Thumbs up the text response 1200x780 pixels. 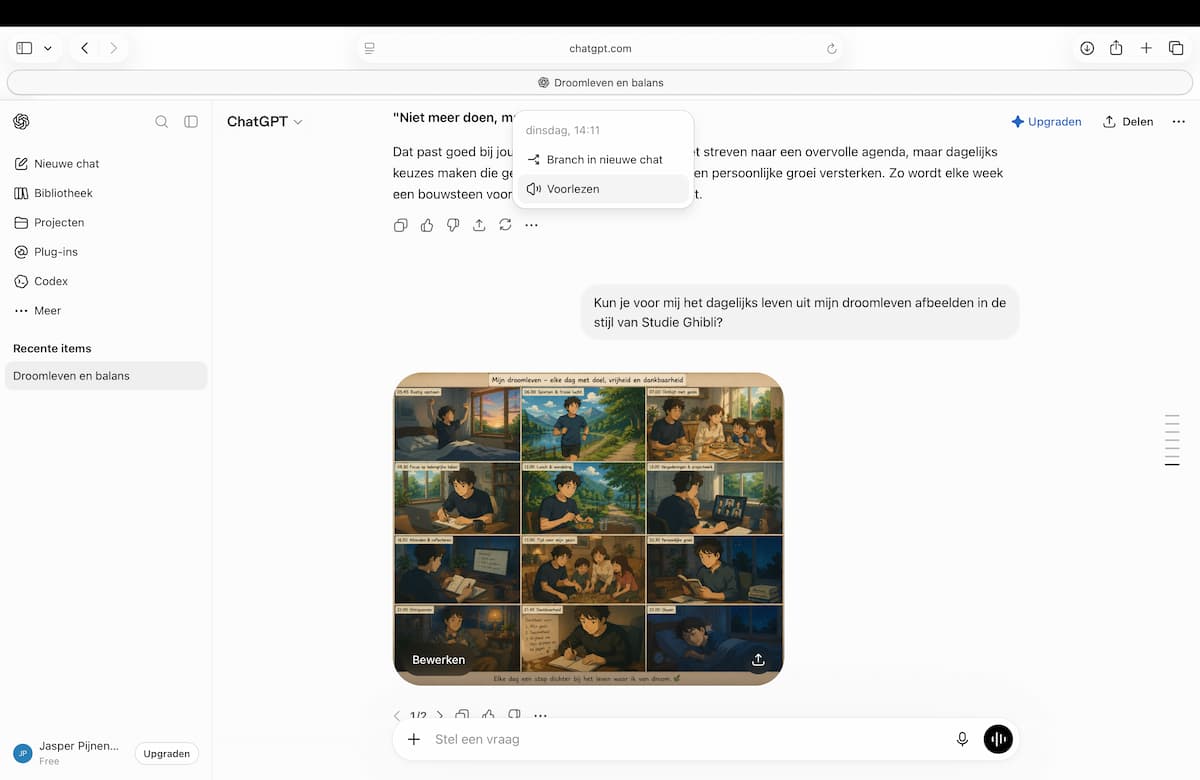pos(427,226)
